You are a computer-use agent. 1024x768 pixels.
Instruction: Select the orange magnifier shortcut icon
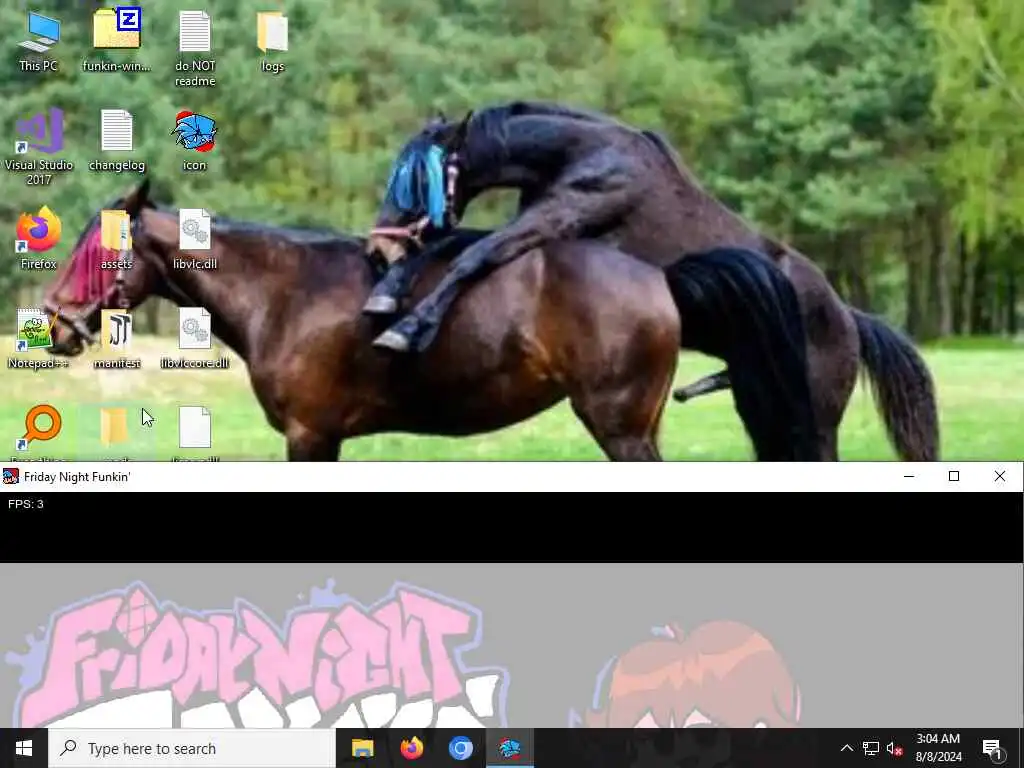pyautogui.click(x=40, y=430)
